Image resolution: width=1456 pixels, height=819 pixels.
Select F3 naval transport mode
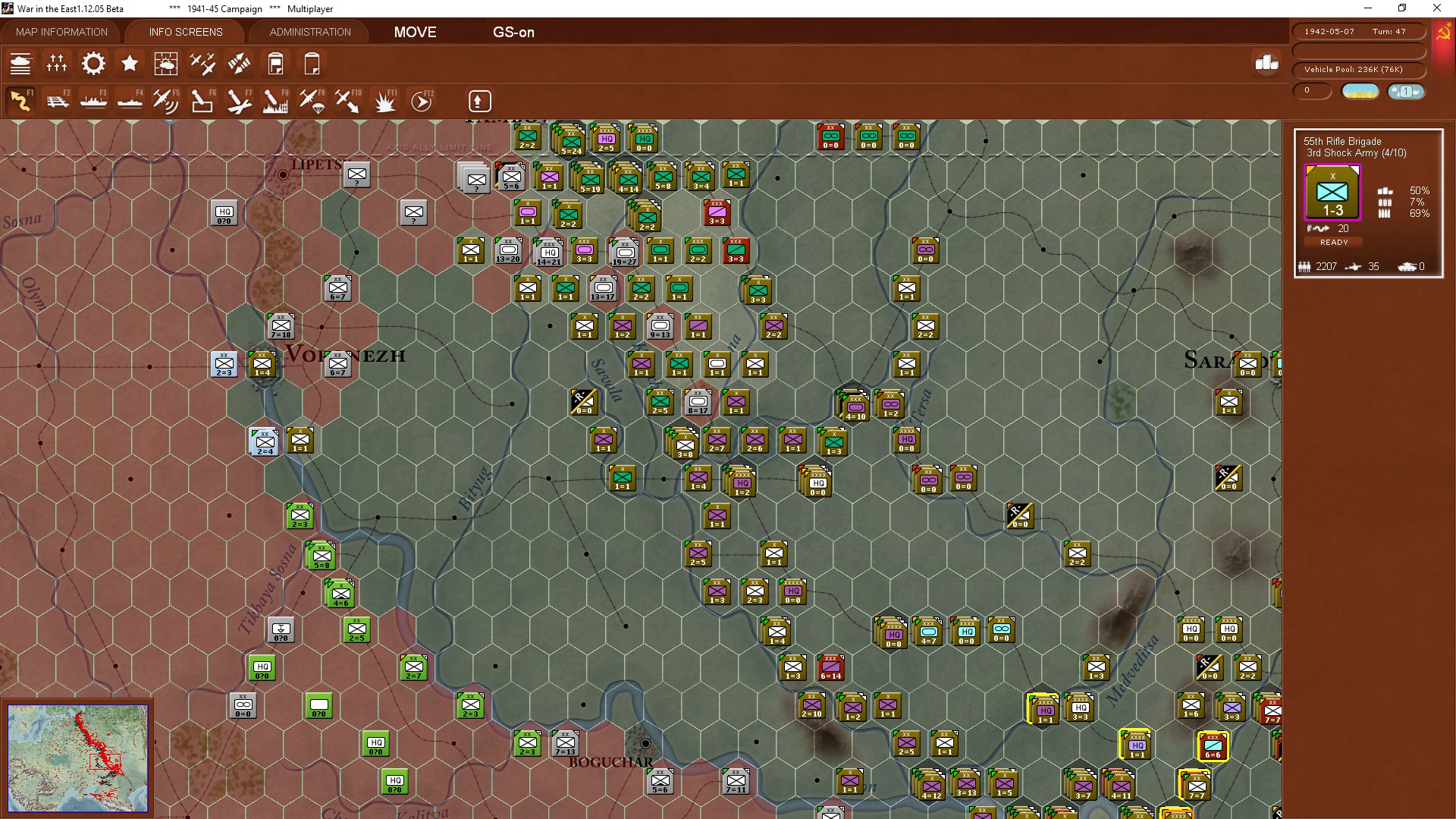[x=93, y=101]
